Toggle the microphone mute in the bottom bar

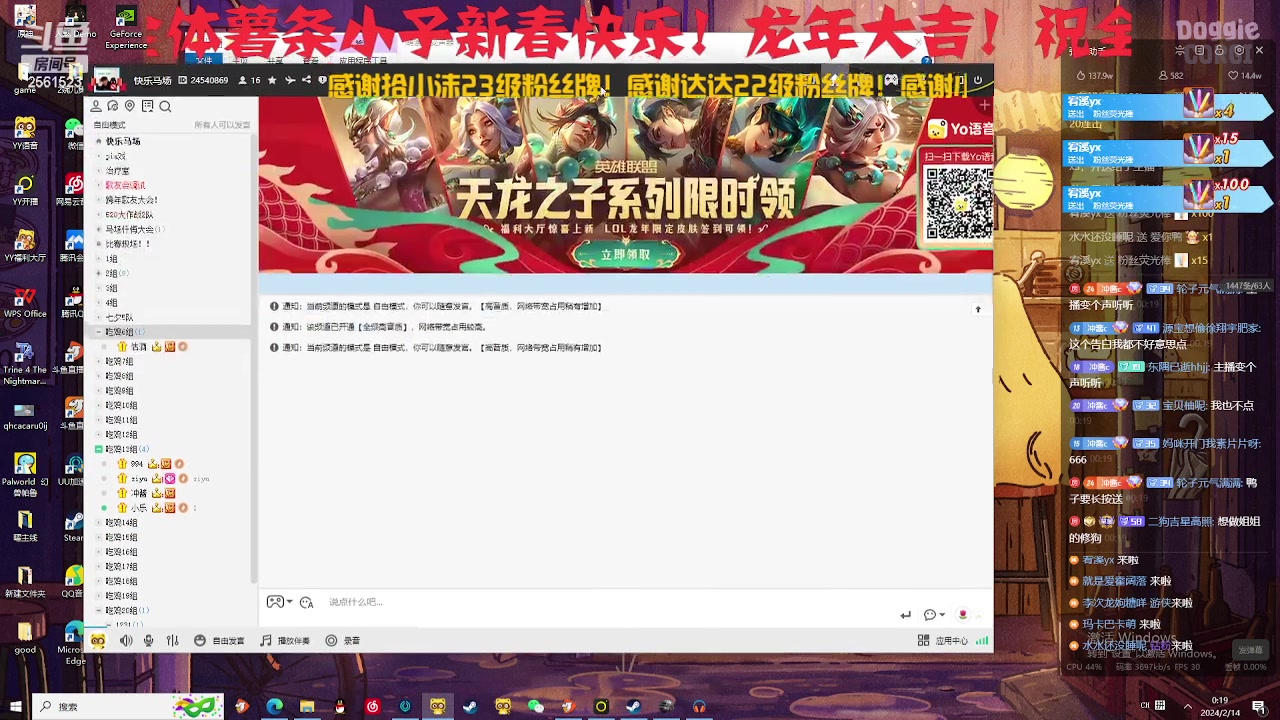148,640
